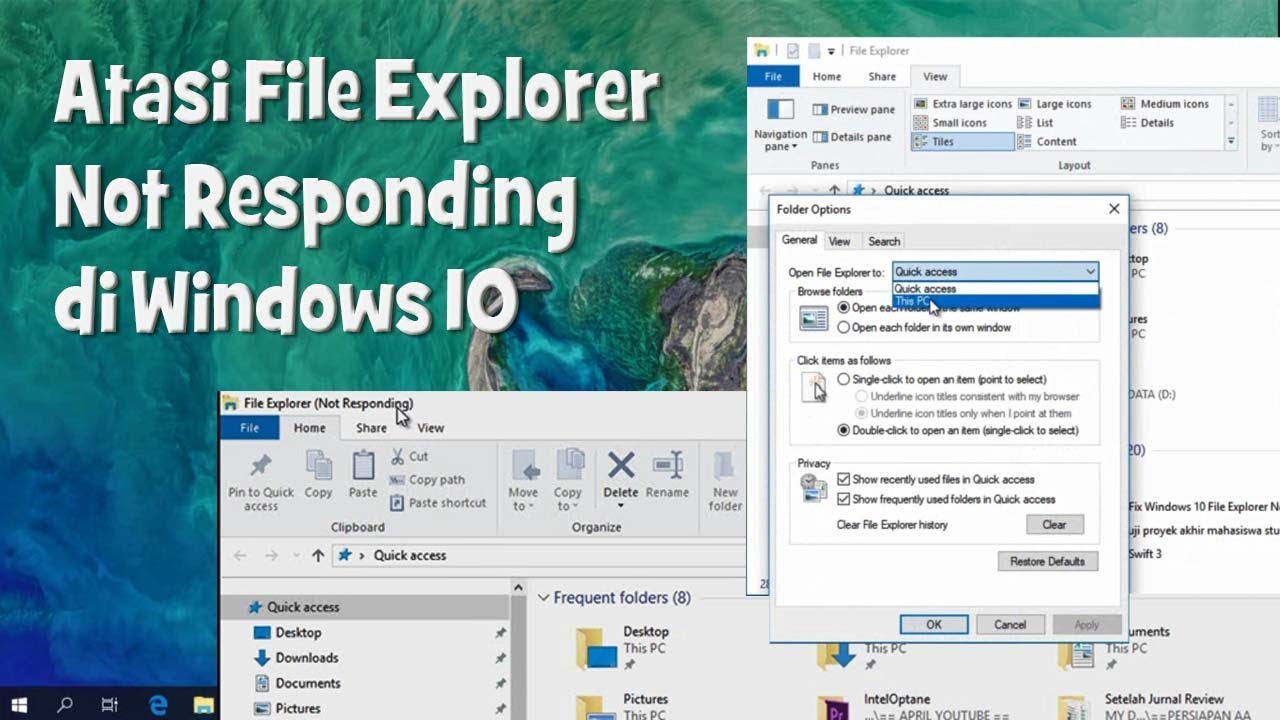This screenshot has width=1280, height=720.
Task: Open Delete button dropdown arrow
Action: [x=621, y=505]
